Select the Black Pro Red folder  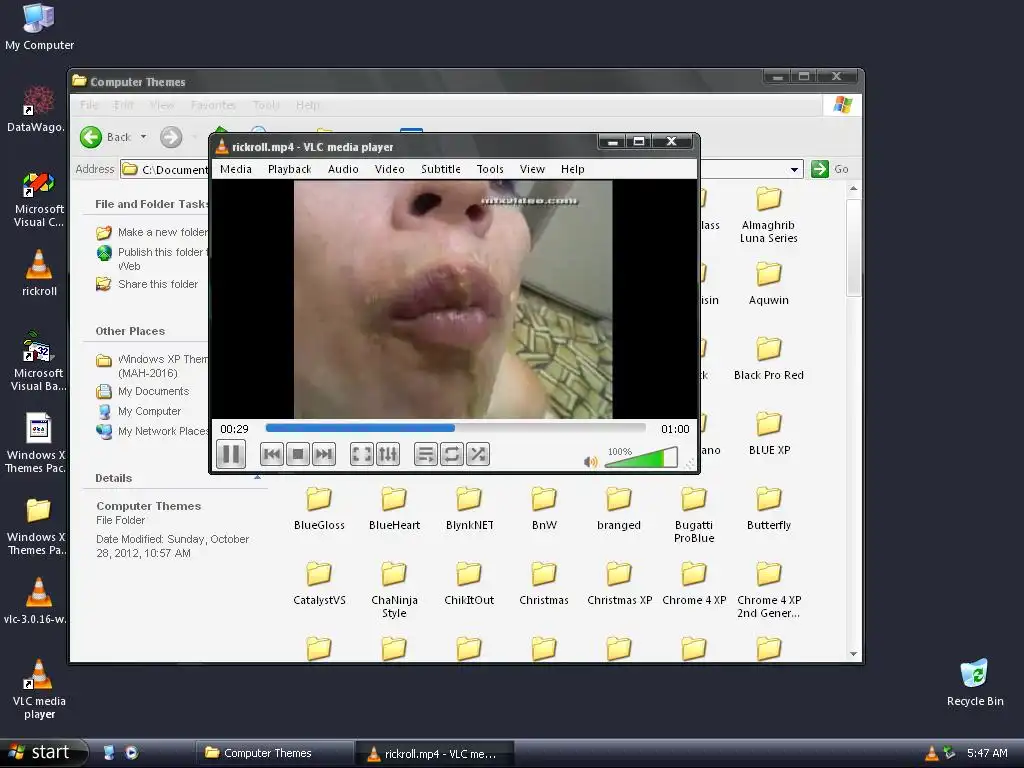pyautogui.click(x=769, y=359)
